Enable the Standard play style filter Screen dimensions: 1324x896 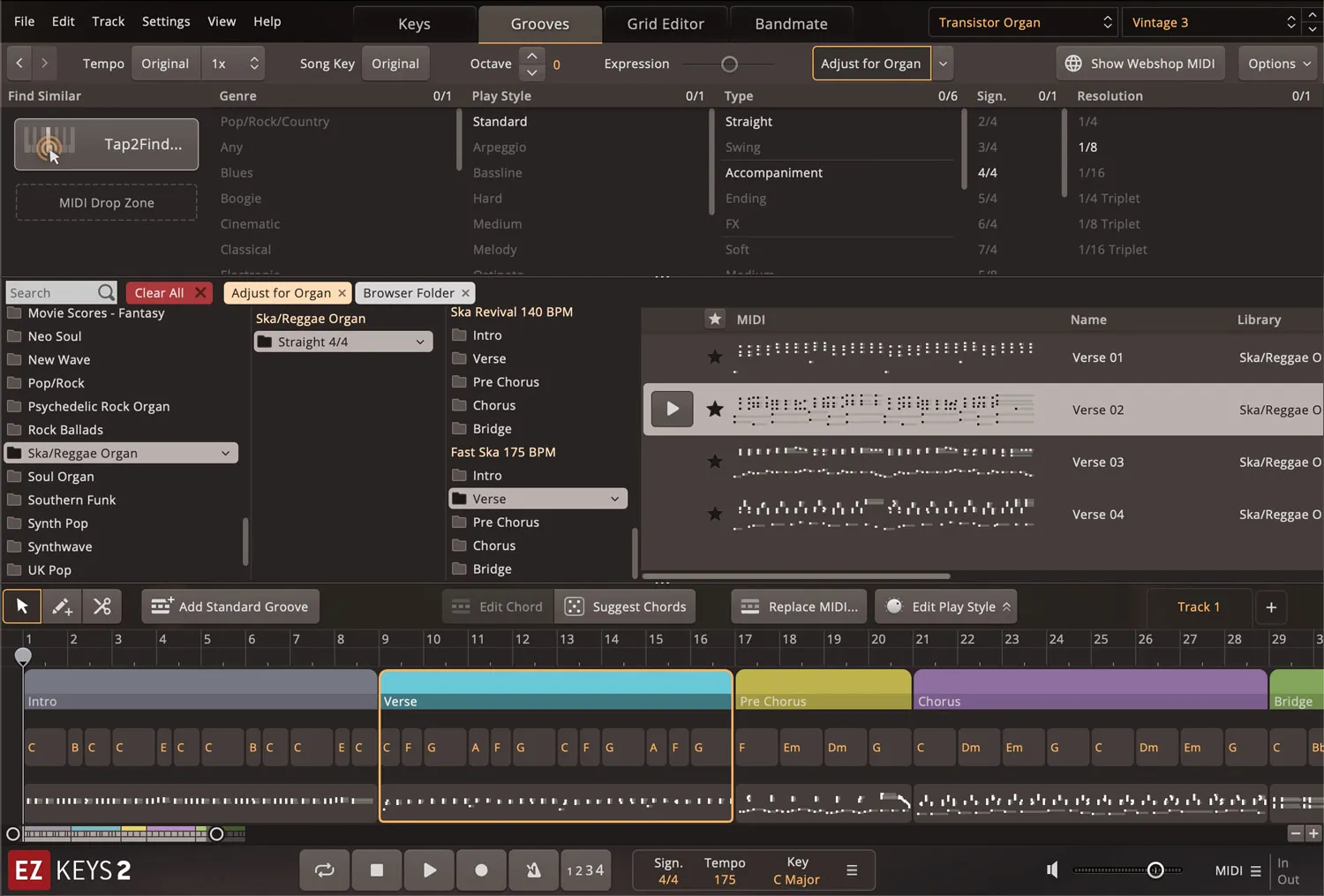coord(500,121)
